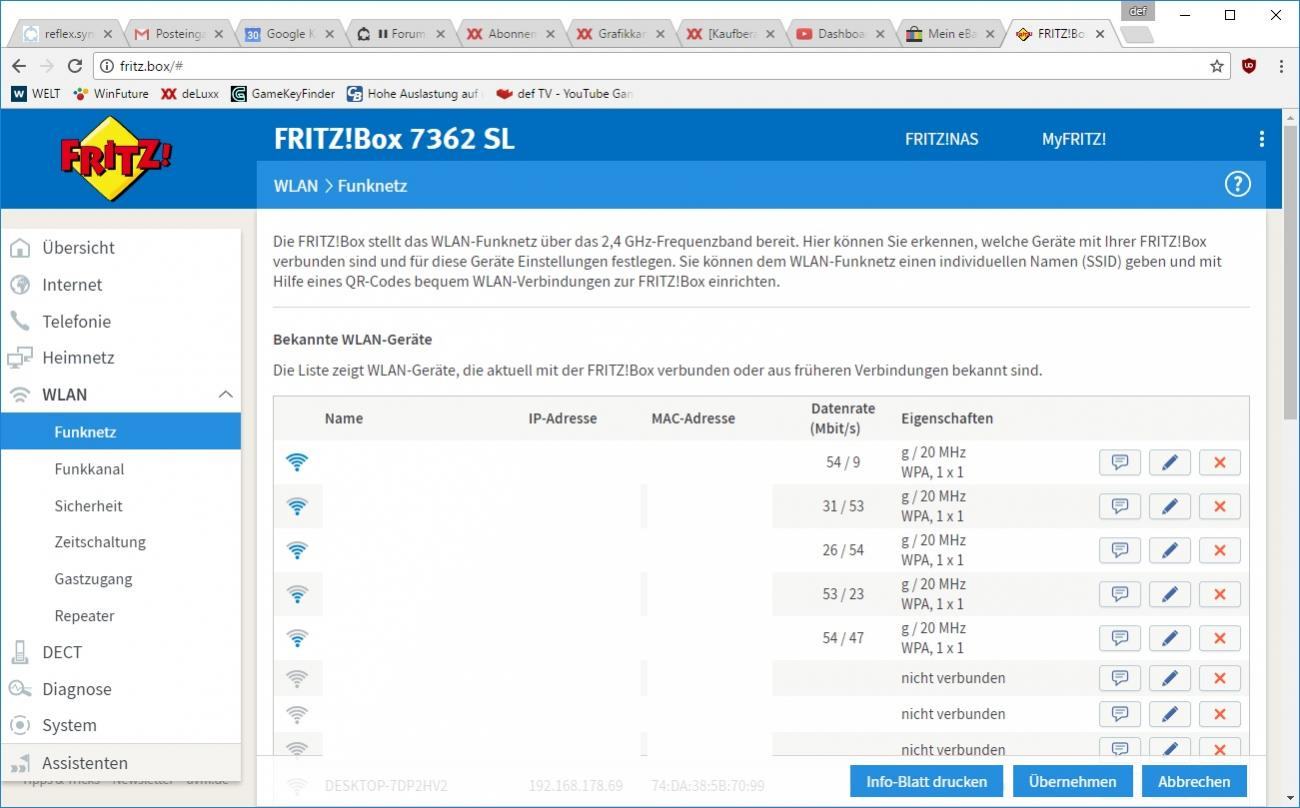Click the Übernehmen button
1300x808 pixels.
click(1072, 781)
